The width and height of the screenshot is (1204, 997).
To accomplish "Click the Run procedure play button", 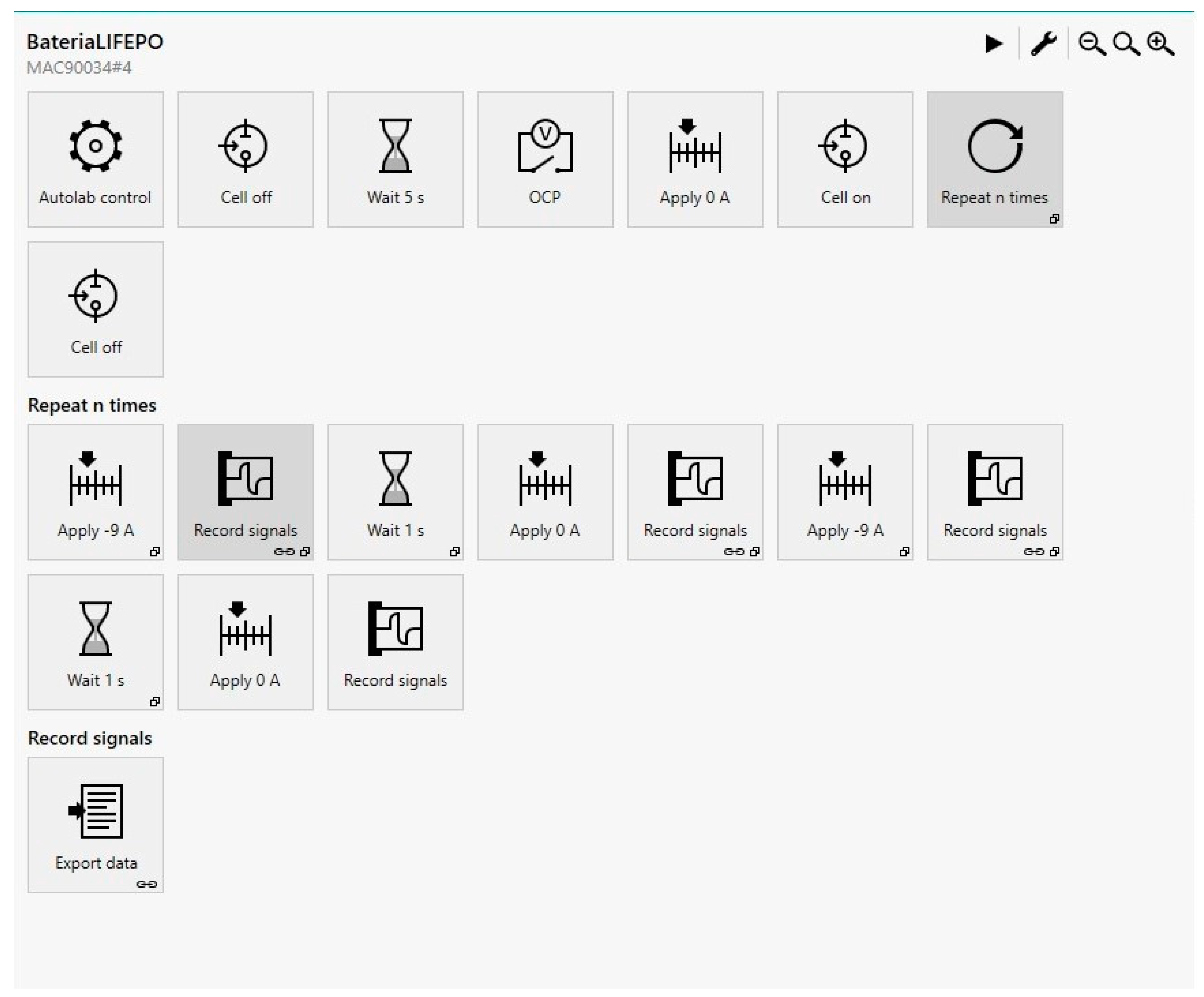I will 993,44.
